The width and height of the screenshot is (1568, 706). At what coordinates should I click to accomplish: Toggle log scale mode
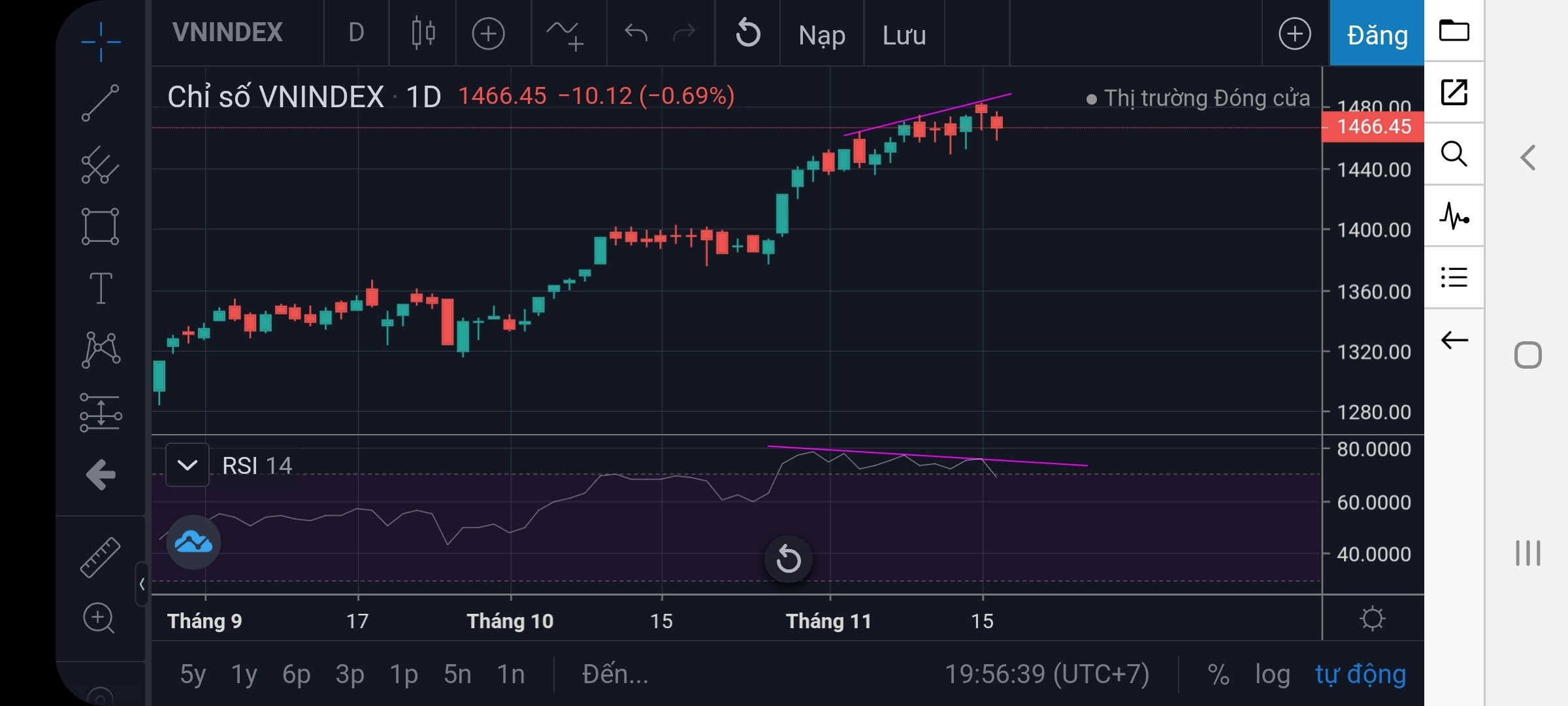[1273, 675]
